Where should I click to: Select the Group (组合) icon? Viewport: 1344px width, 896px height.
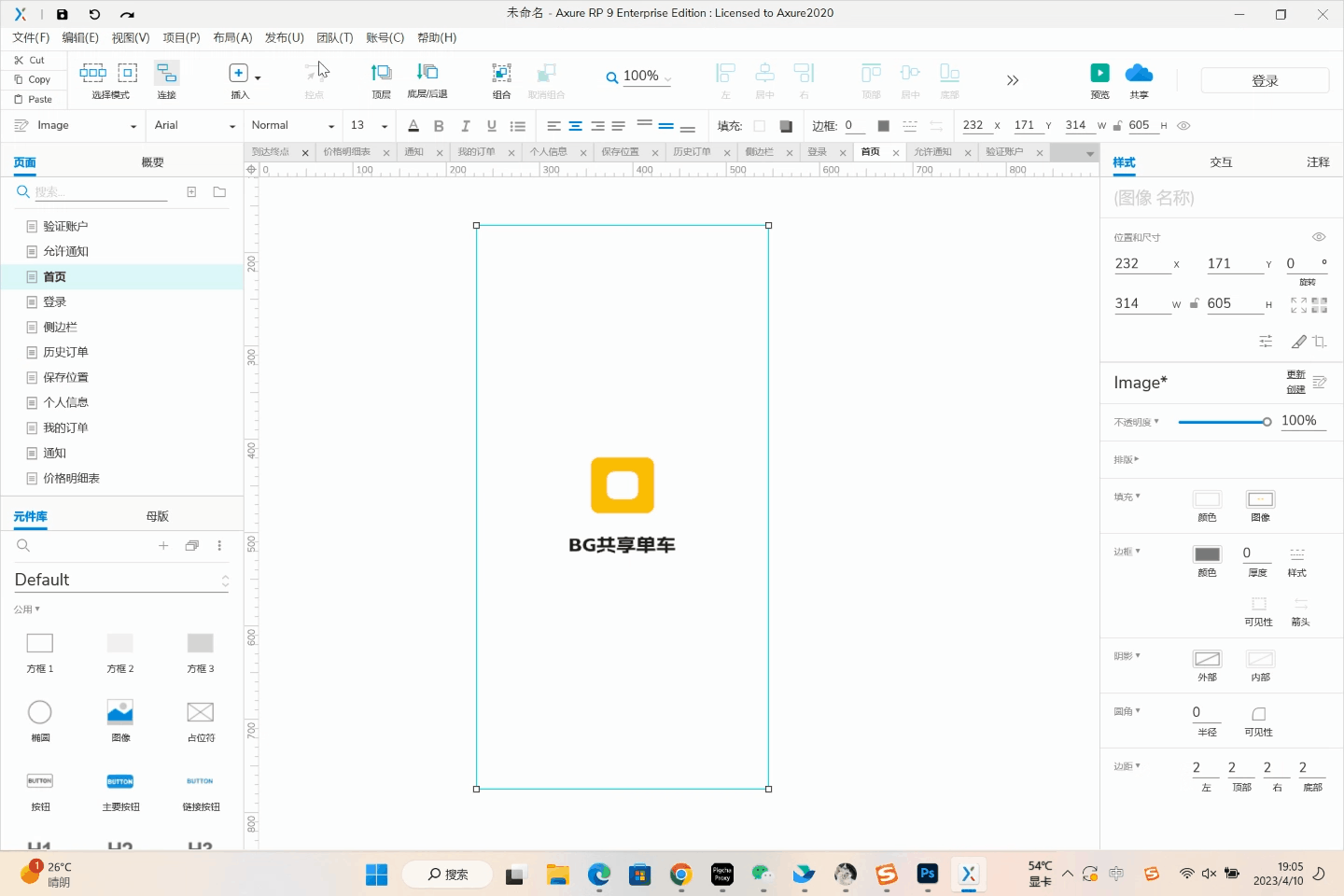501,74
